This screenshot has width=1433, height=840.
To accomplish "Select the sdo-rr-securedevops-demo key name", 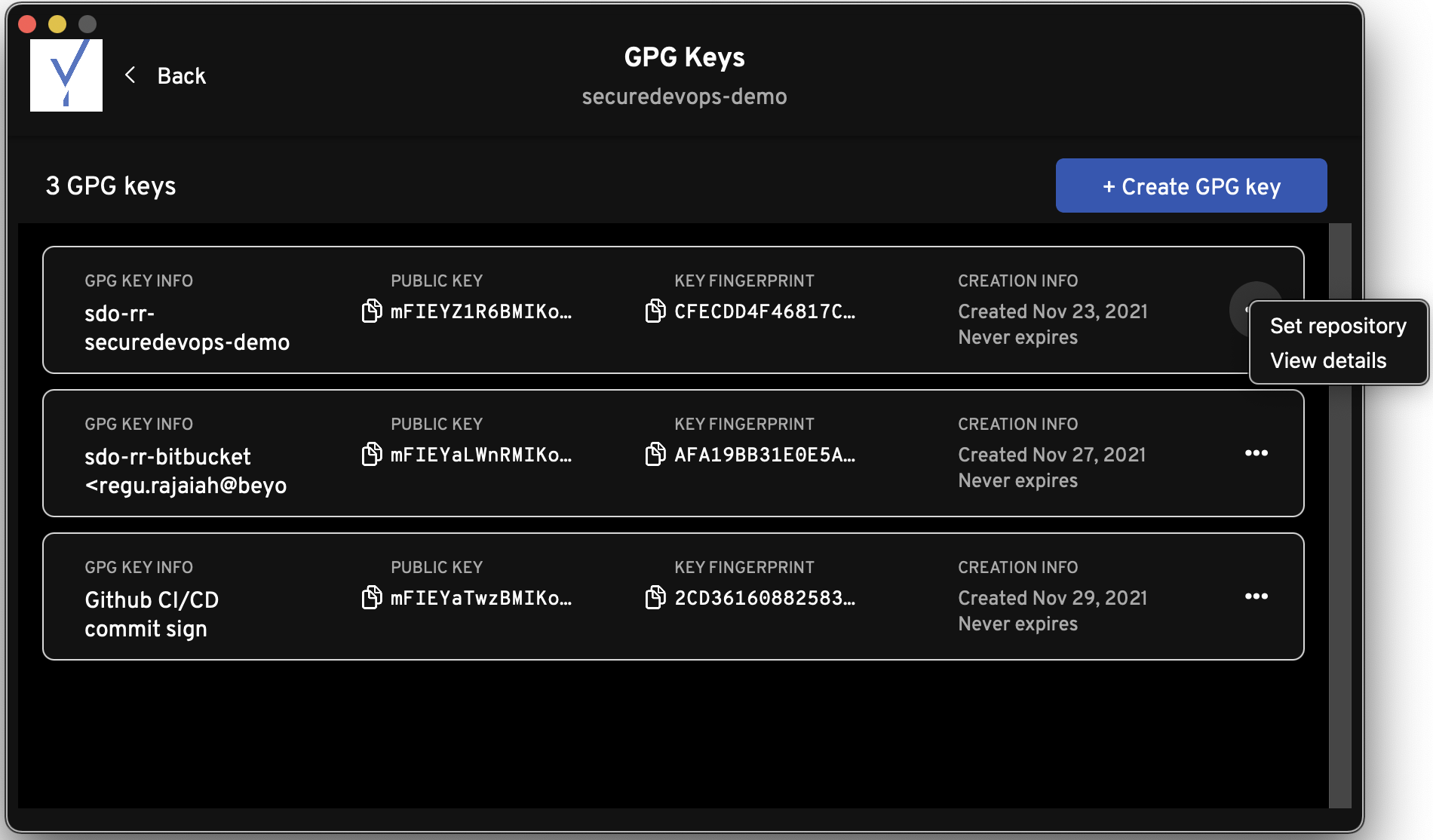I will click(186, 328).
